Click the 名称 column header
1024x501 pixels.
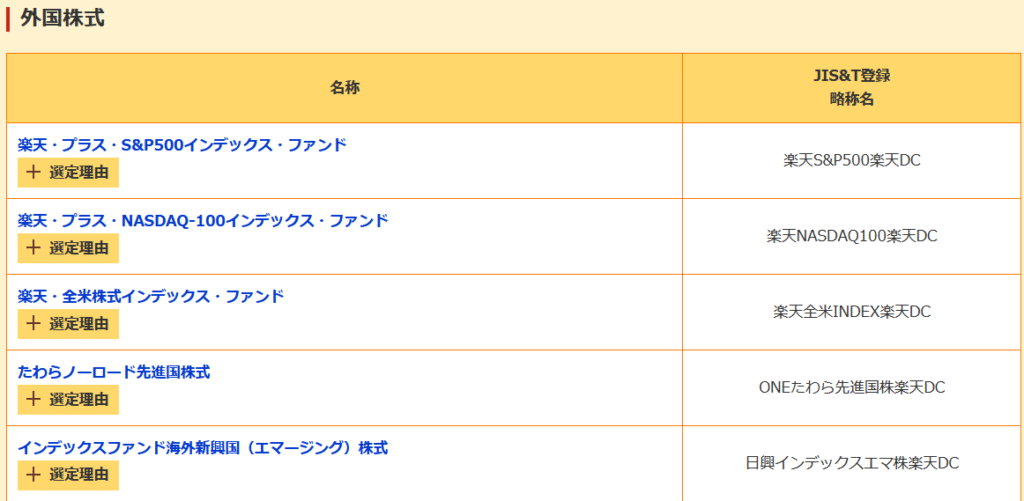345,88
